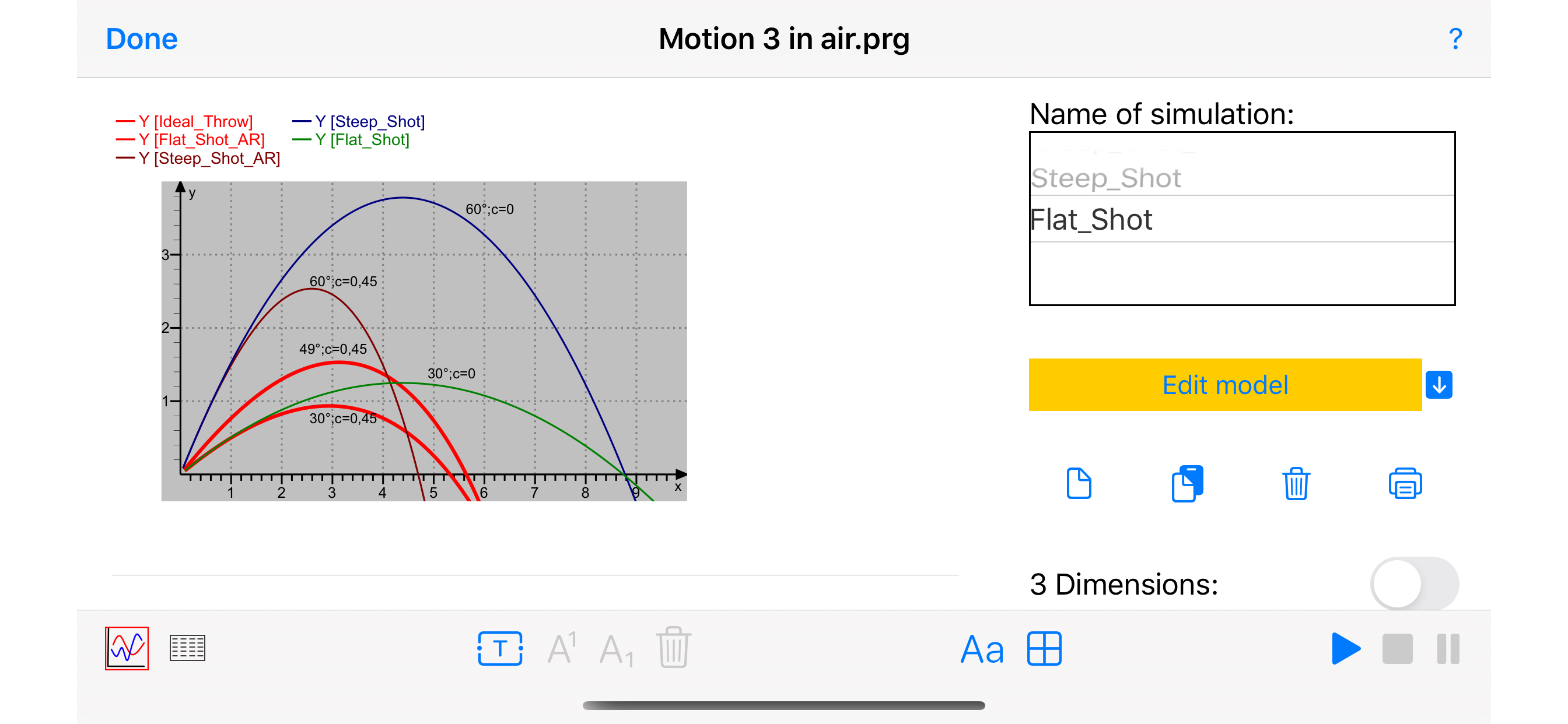Viewport: 1568px width, 724px height.
Task: Open the grid layout icon
Action: (x=1044, y=649)
